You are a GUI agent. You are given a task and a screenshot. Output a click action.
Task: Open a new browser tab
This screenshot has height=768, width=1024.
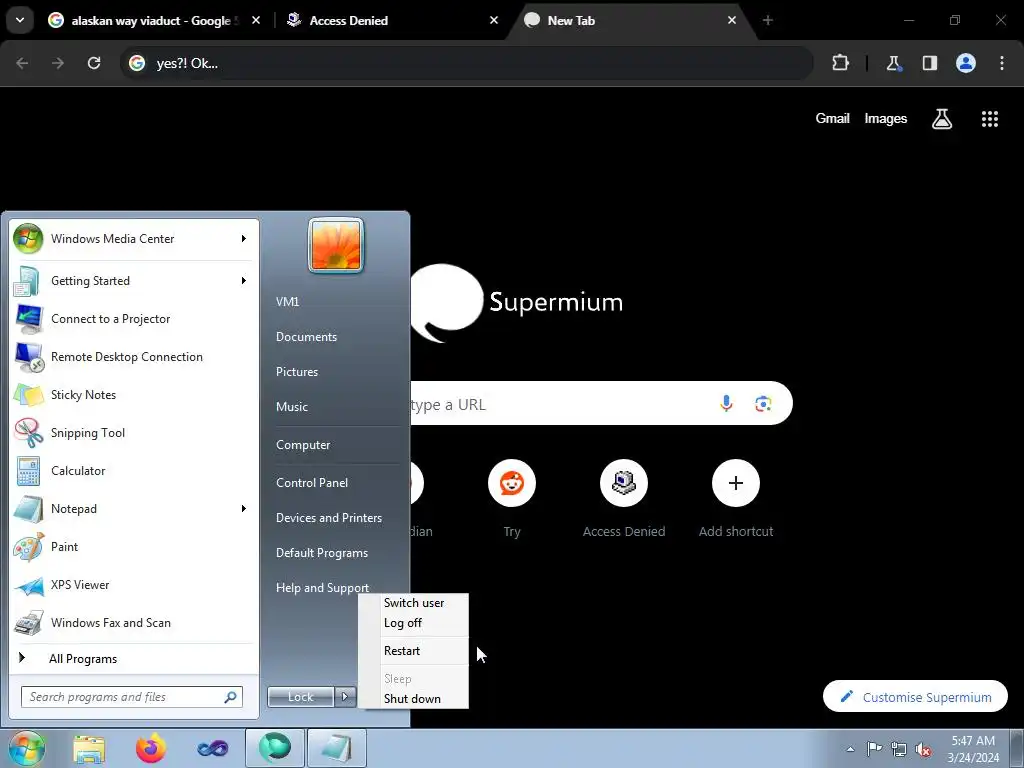pos(768,20)
